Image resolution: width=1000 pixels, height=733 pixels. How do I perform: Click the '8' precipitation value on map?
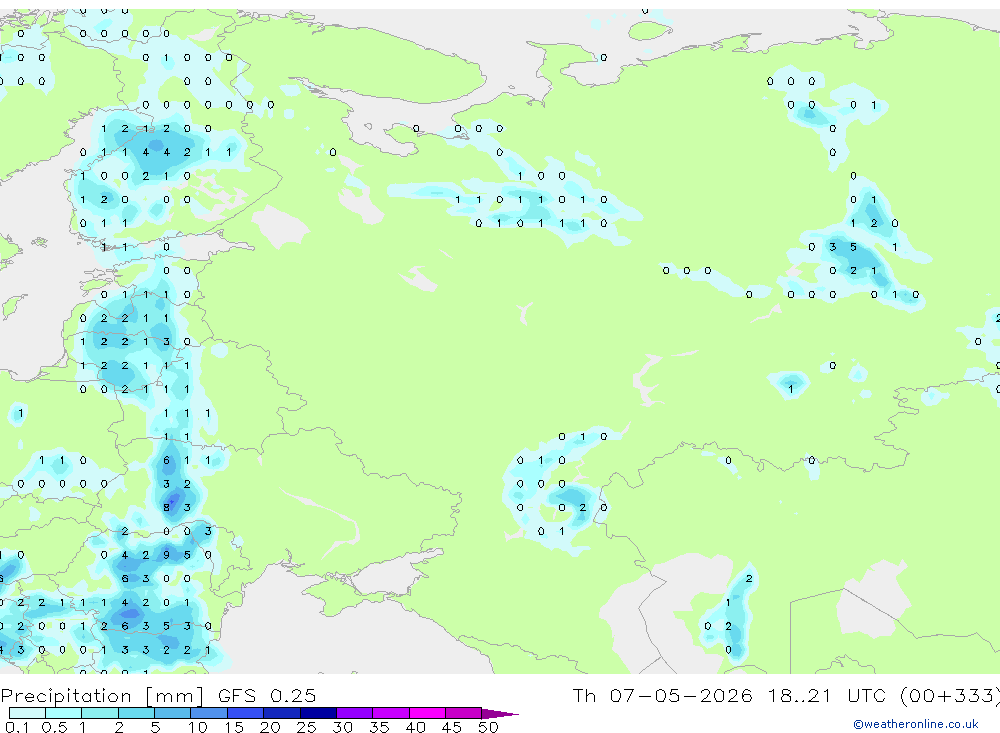click(166, 508)
